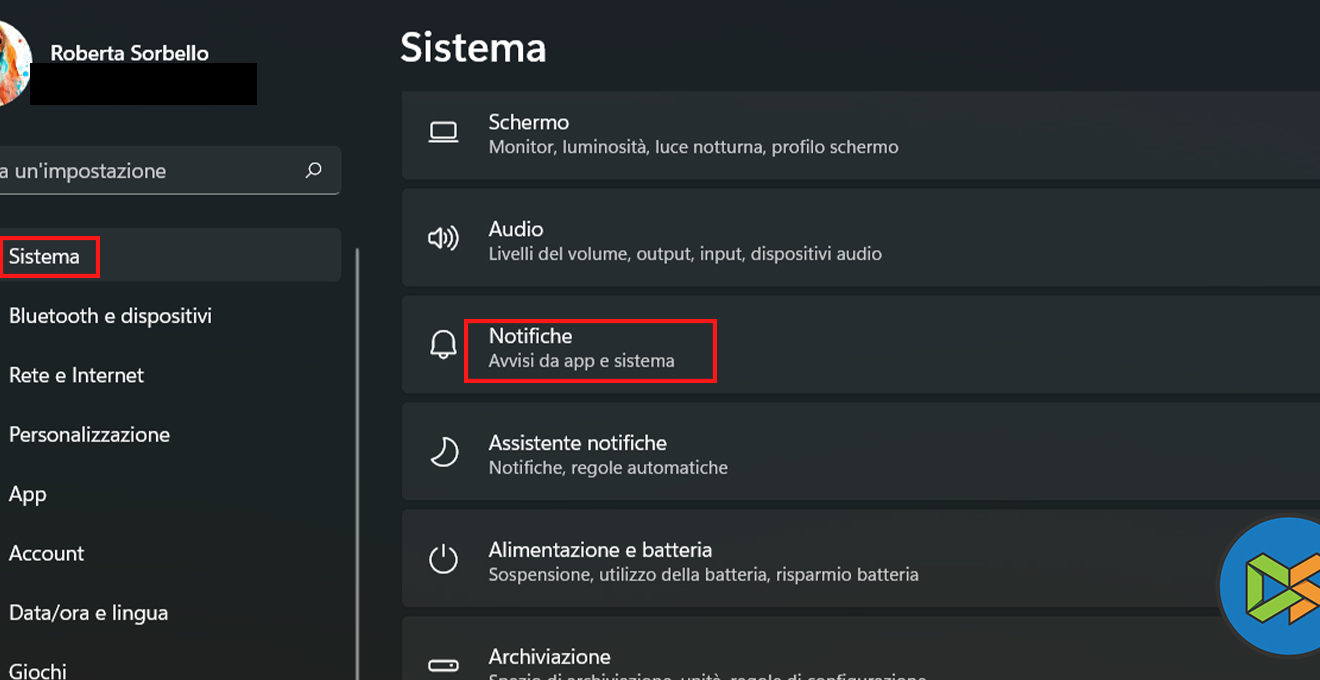
Task: Click the sidebar vertical scrollbar
Action: click(357, 450)
